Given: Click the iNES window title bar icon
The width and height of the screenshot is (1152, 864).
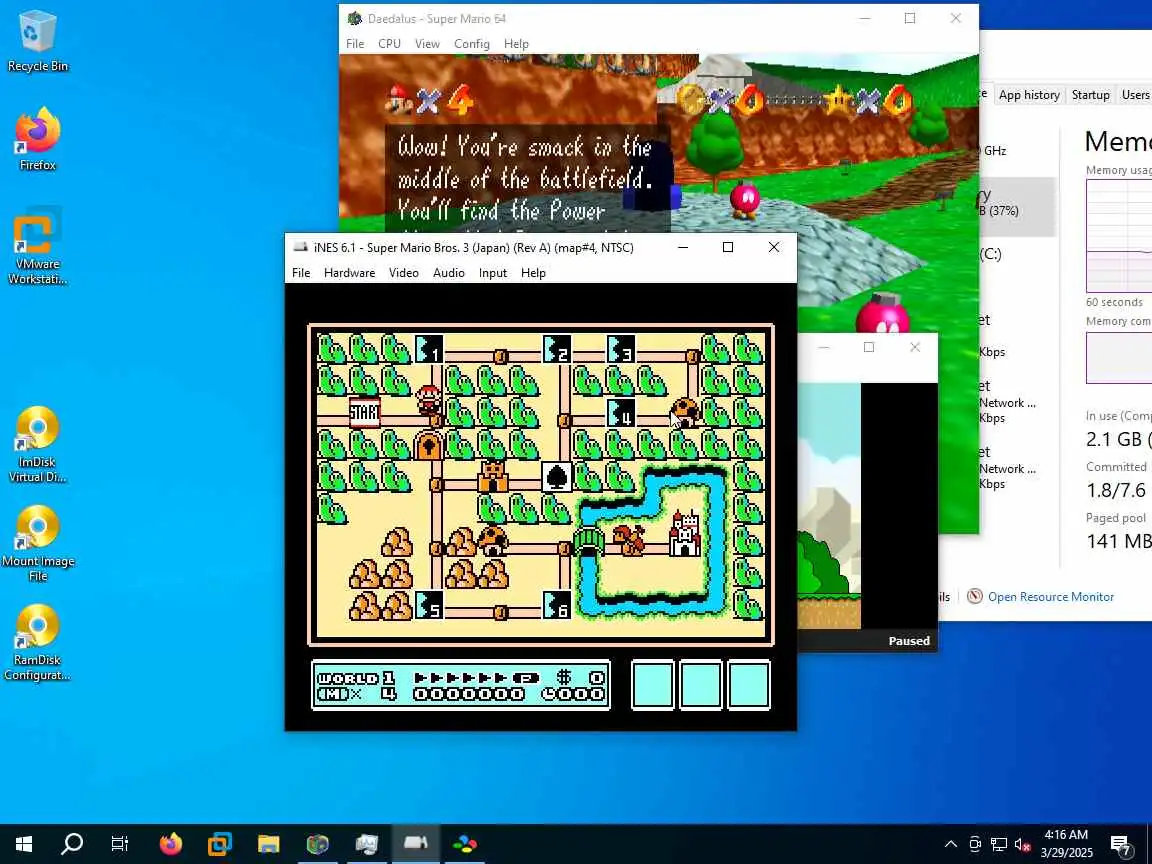Looking at the screenshot, I should pyautogui.click(x=300, y=247).
